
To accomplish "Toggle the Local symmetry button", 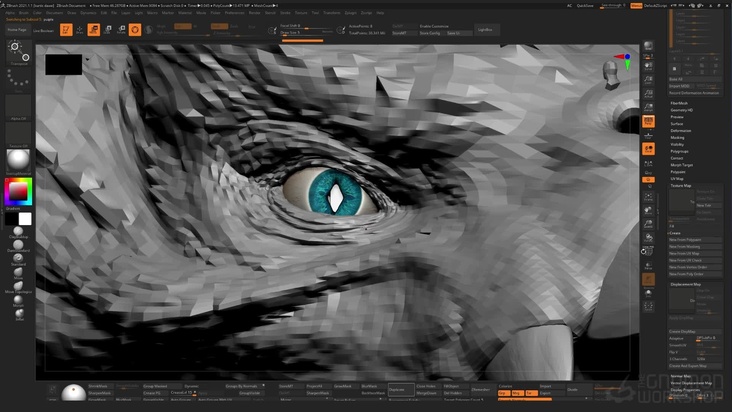I will (x=648, y=149).
